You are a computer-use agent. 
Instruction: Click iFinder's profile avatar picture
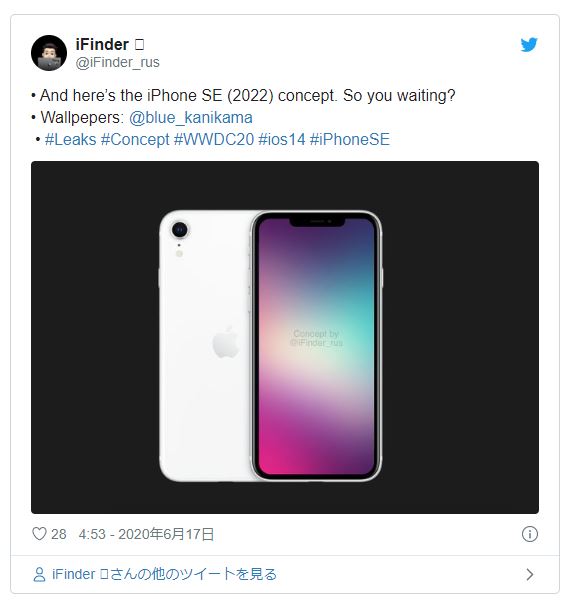point(49,53)
